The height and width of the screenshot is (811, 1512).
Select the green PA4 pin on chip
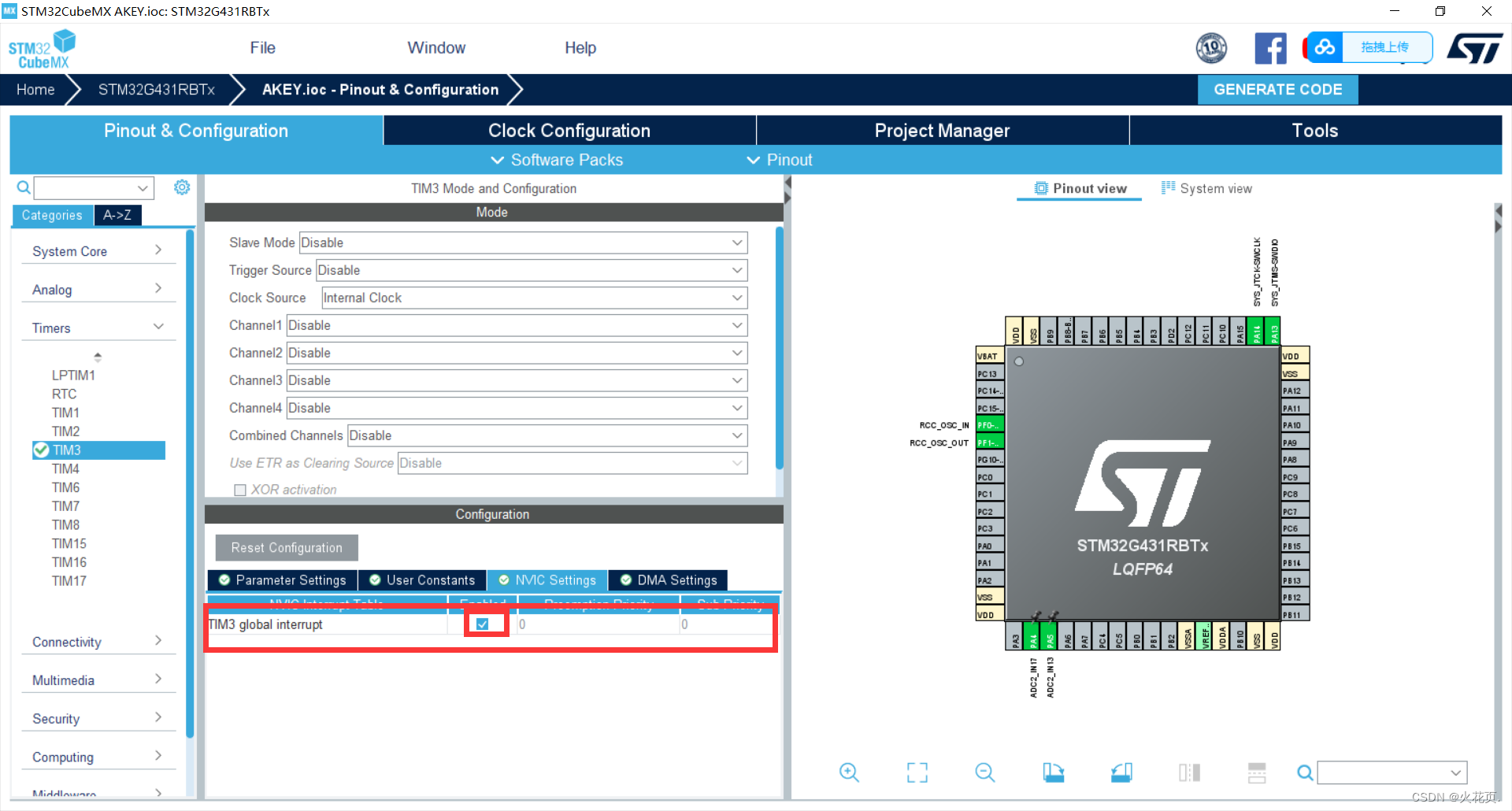click(x=1032, y=636)
